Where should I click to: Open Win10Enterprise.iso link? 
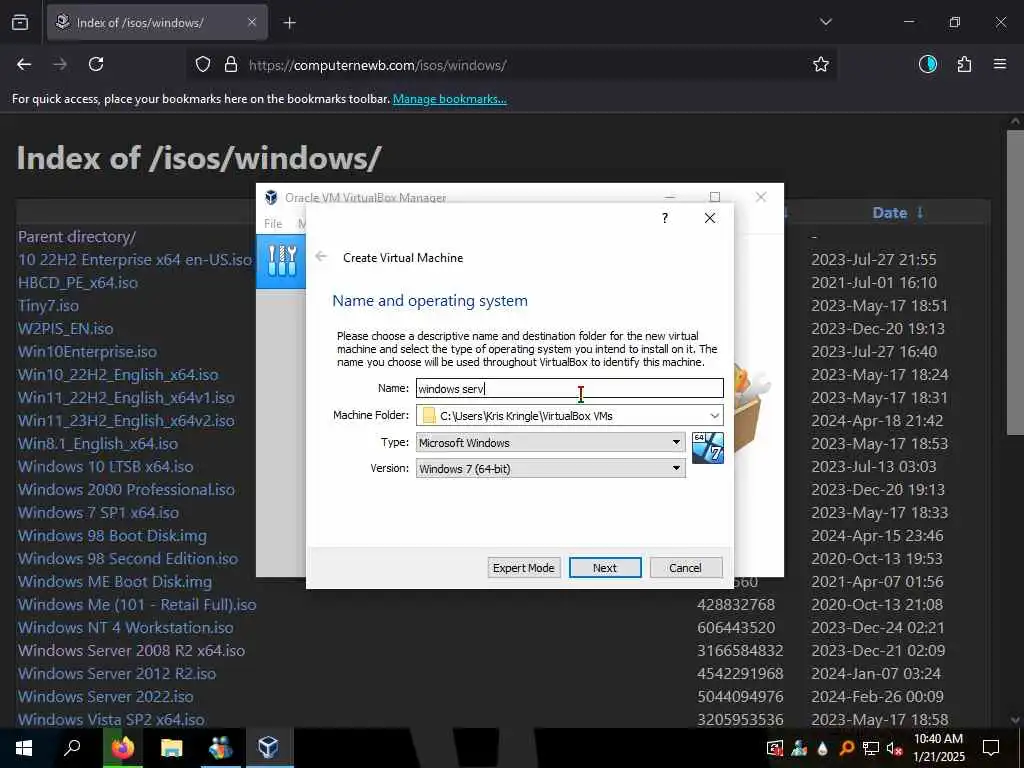click(x=88, y=351)
